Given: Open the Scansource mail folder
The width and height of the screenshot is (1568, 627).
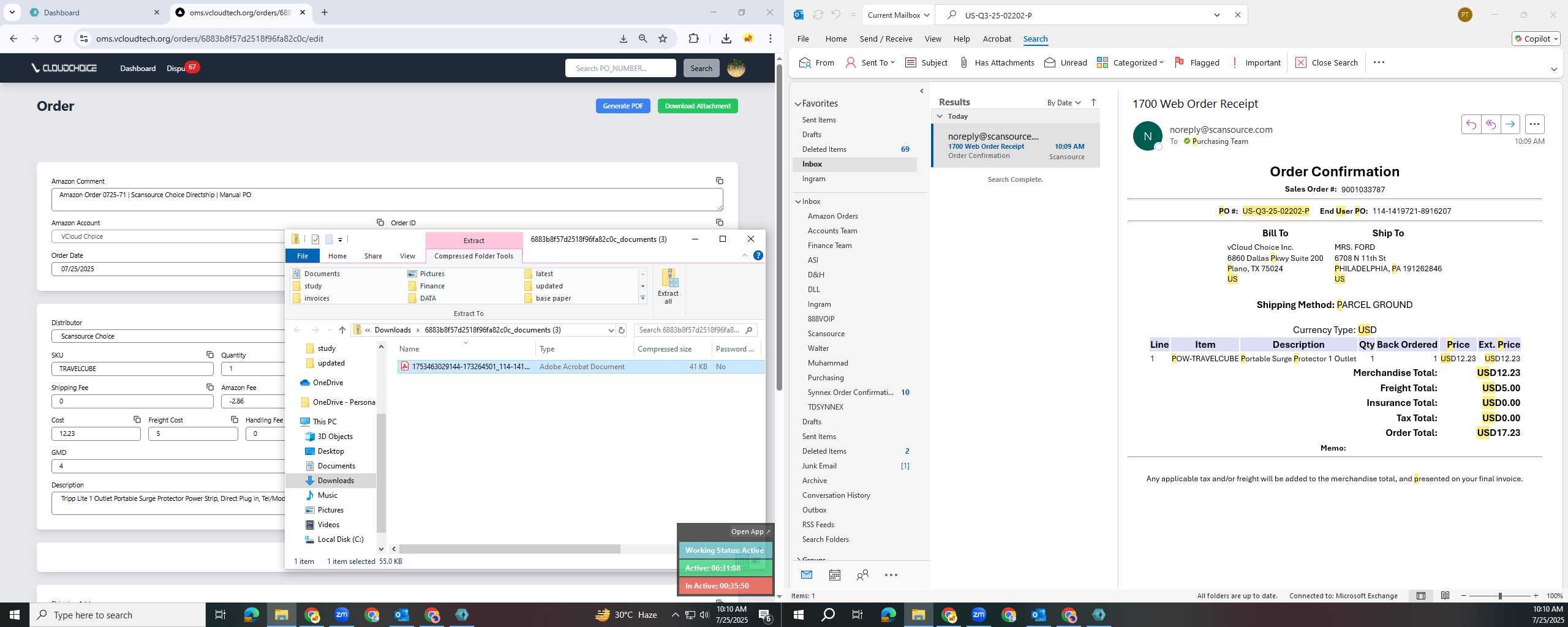Looking at the screenshot, I should click(826, 334).
